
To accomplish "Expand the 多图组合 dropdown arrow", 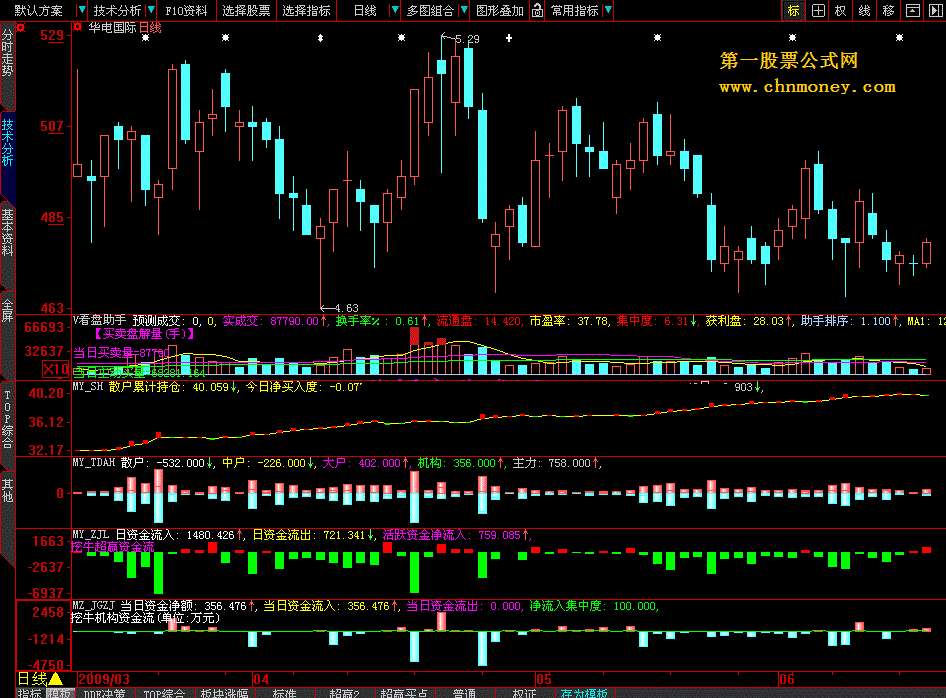I will coord(464,10).
